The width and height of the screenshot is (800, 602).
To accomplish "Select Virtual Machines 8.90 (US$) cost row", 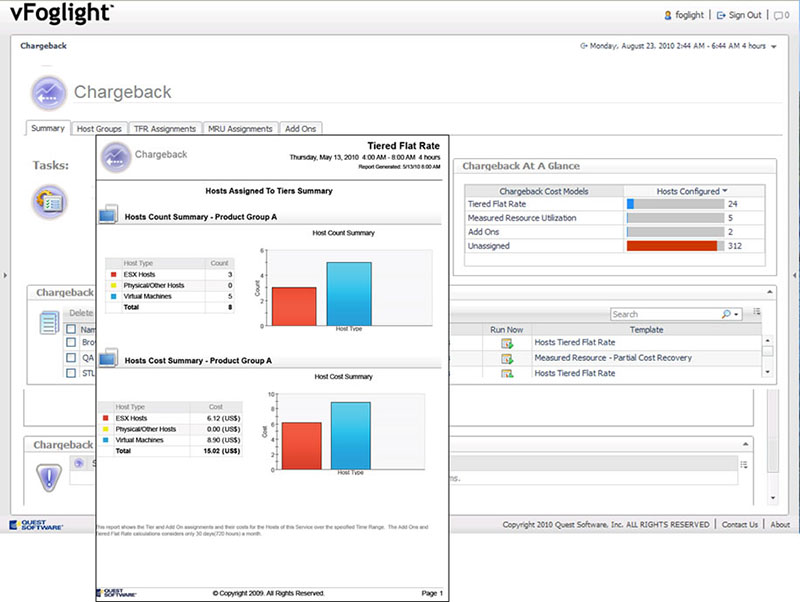I will point(170,440).
